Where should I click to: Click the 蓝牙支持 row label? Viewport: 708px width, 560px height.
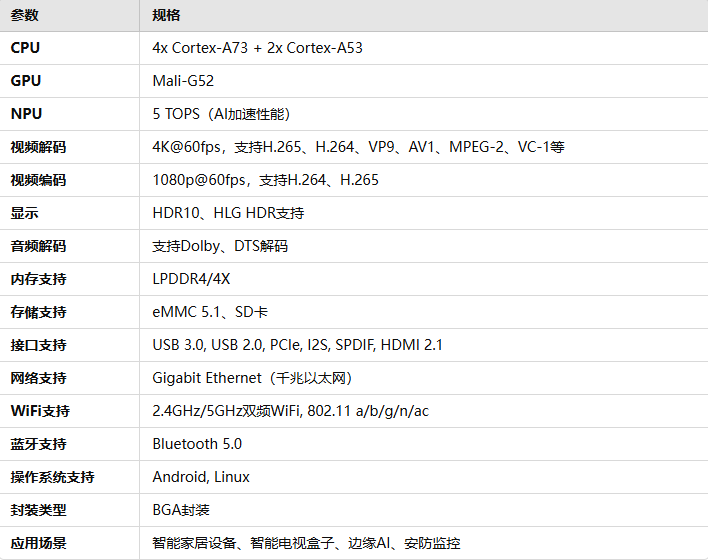tap(38, 444)
